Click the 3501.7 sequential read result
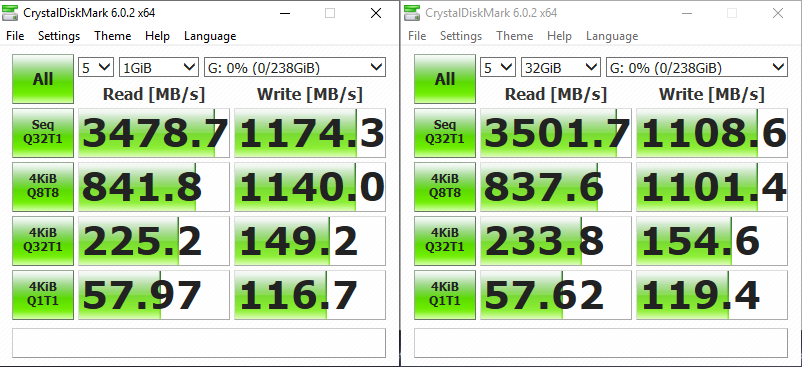 556,133
